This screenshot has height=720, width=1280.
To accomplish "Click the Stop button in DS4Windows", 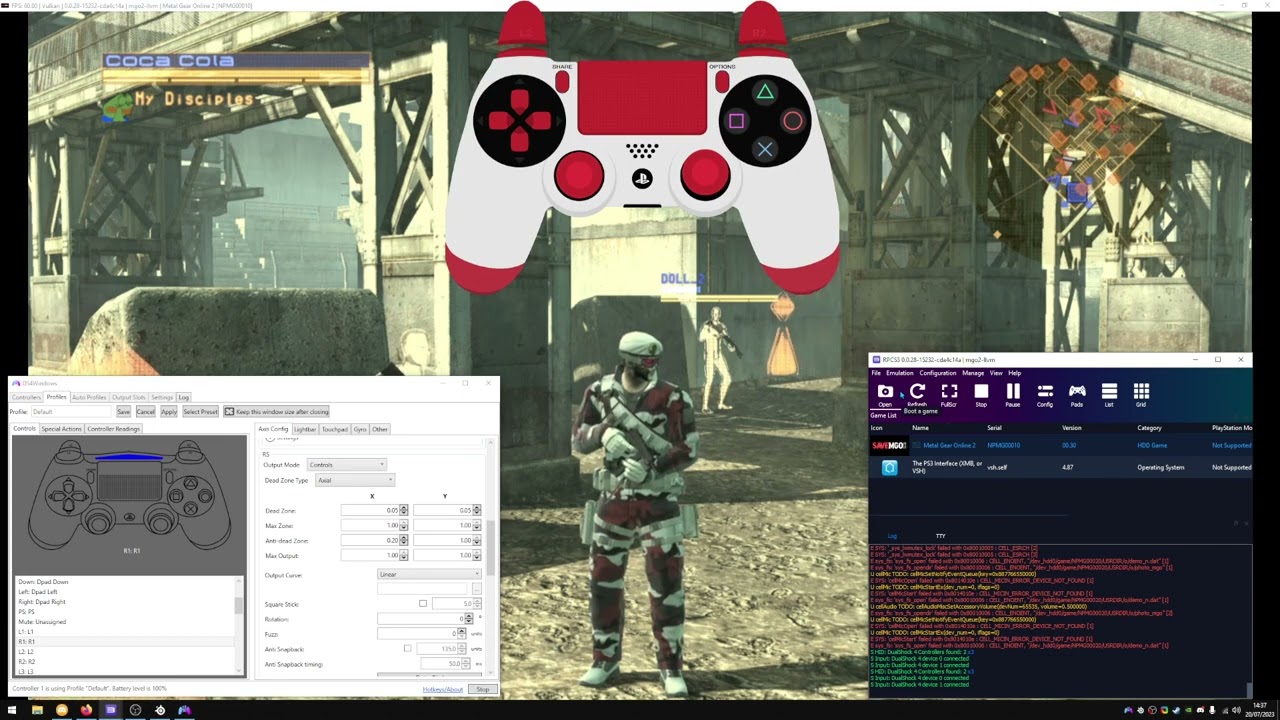I will [x=483, y=689].
